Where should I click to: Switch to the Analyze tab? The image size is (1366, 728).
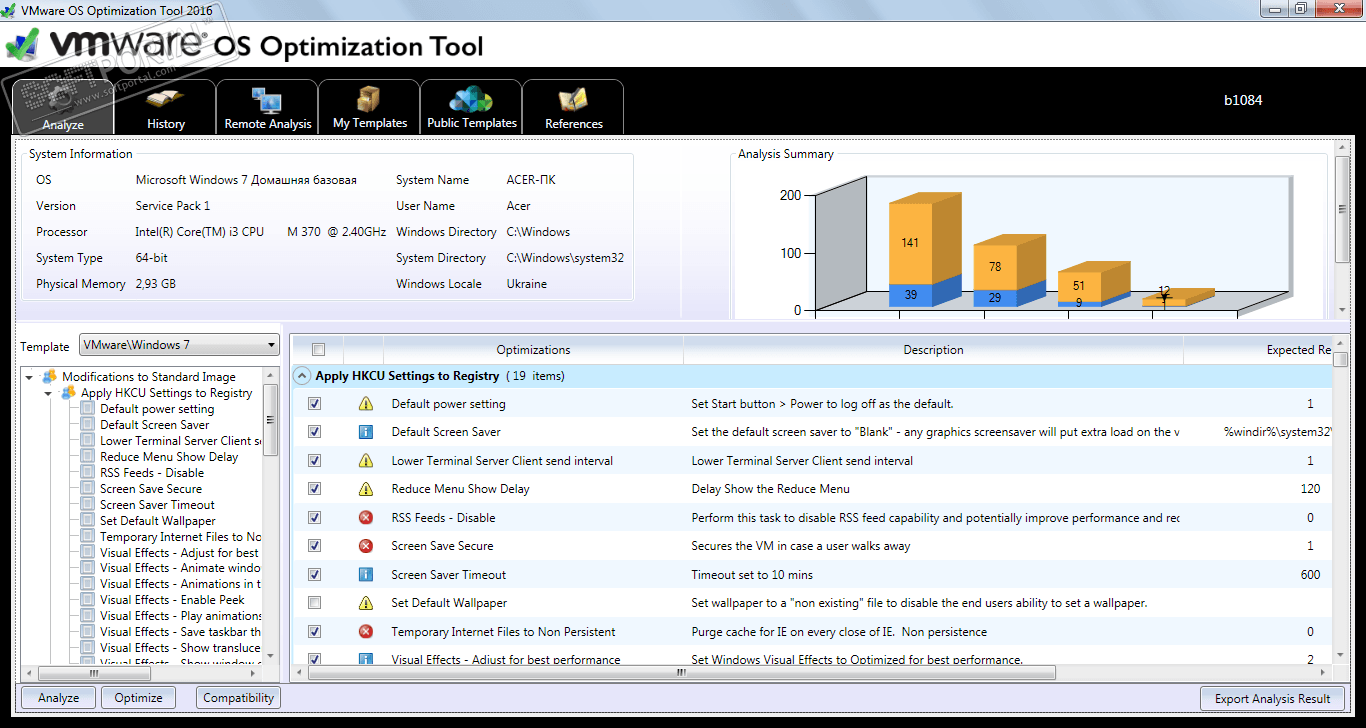[63, 107]
